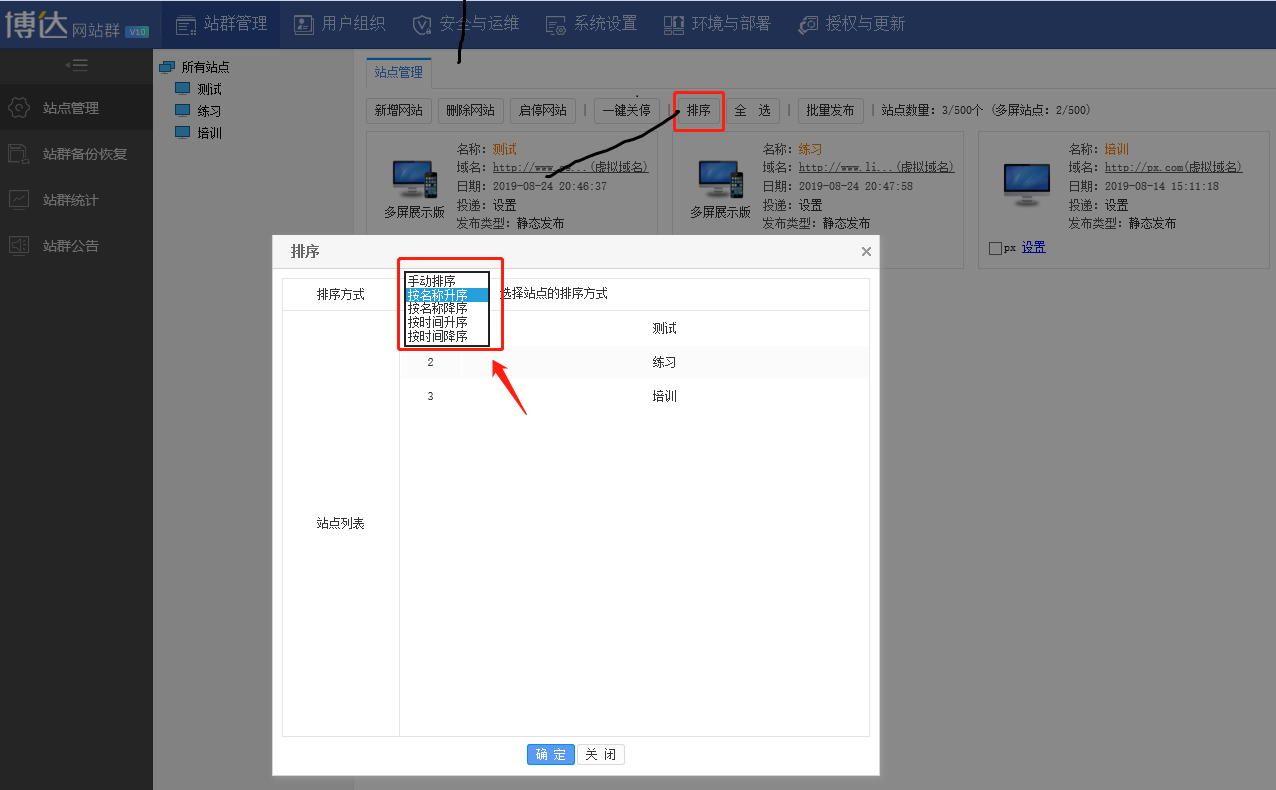Toggle the px checkbox on 培训 card
The width and height of the screenshot is (1276, 790).
click(994, 248)
